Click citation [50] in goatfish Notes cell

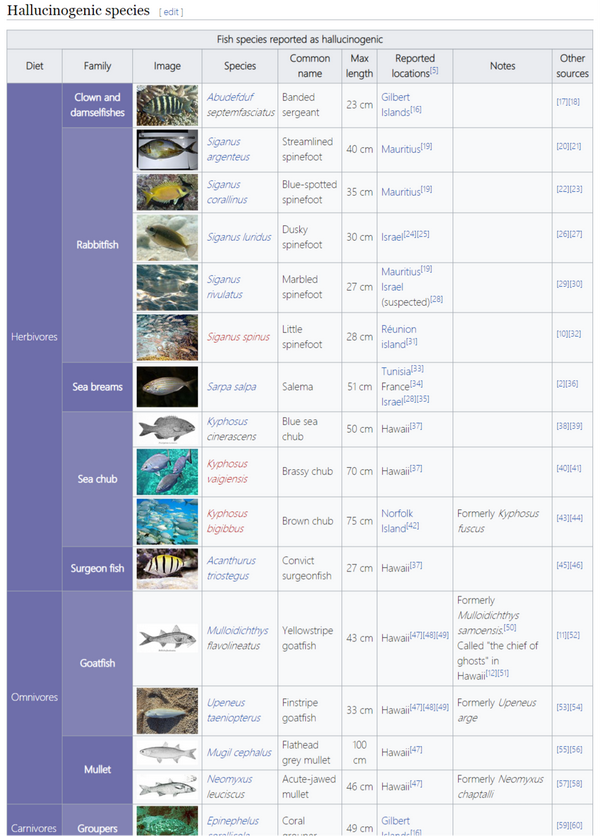510,628
